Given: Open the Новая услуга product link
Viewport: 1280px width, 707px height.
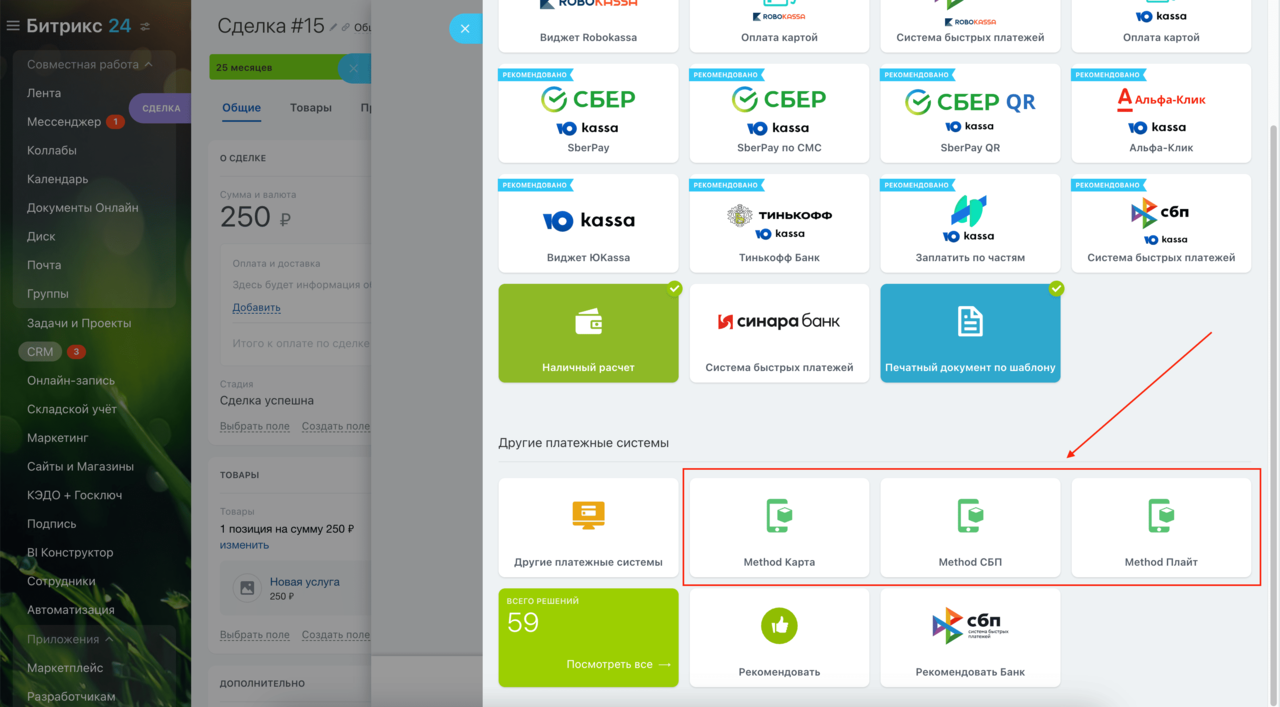Looking at the screenshot, I should click(x=305, y=582).
